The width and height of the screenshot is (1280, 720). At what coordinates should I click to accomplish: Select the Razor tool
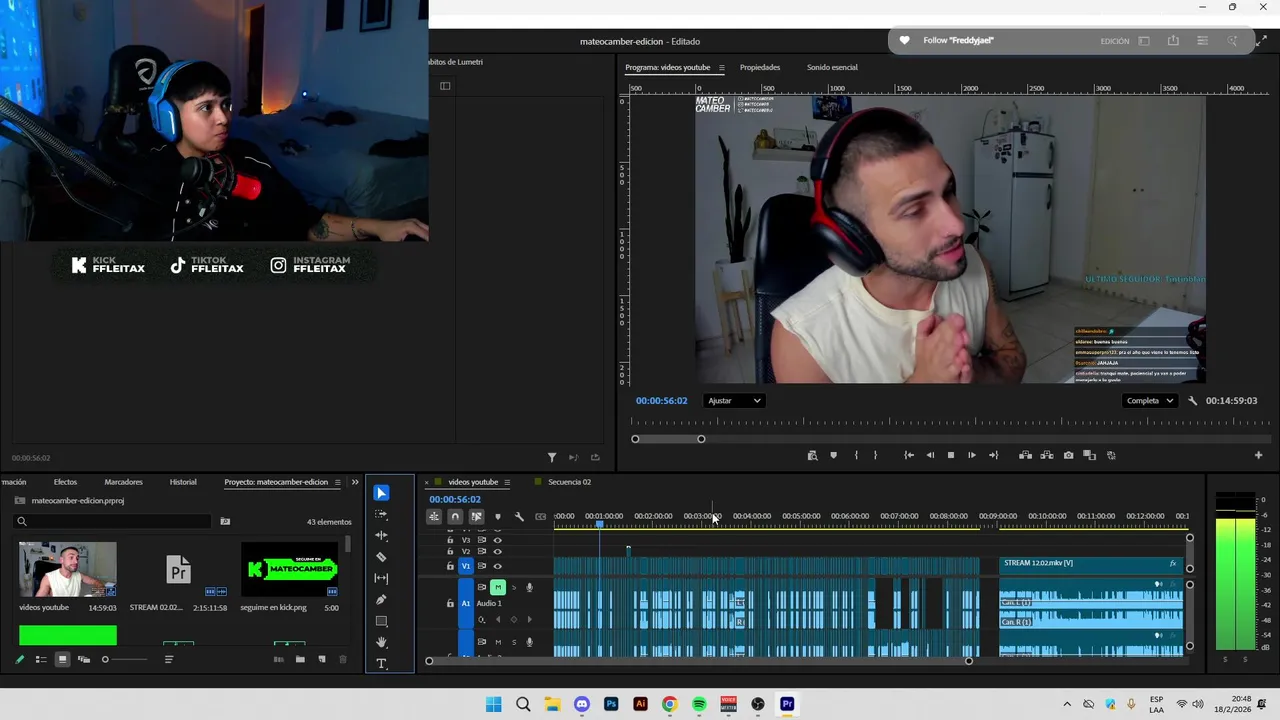(381, 557)
